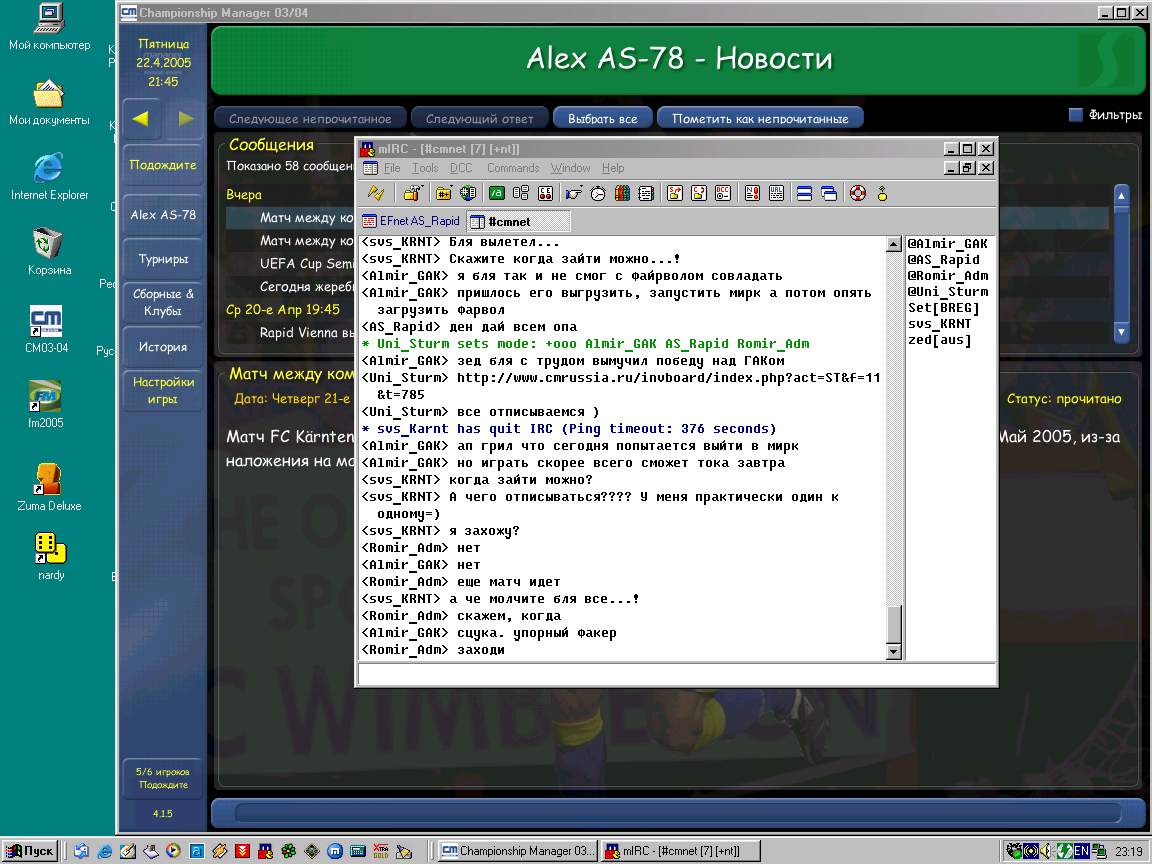The image size is (1152, 864).
Task: Switch to the #cmnet channel tab
Action: tap(518, 221)
